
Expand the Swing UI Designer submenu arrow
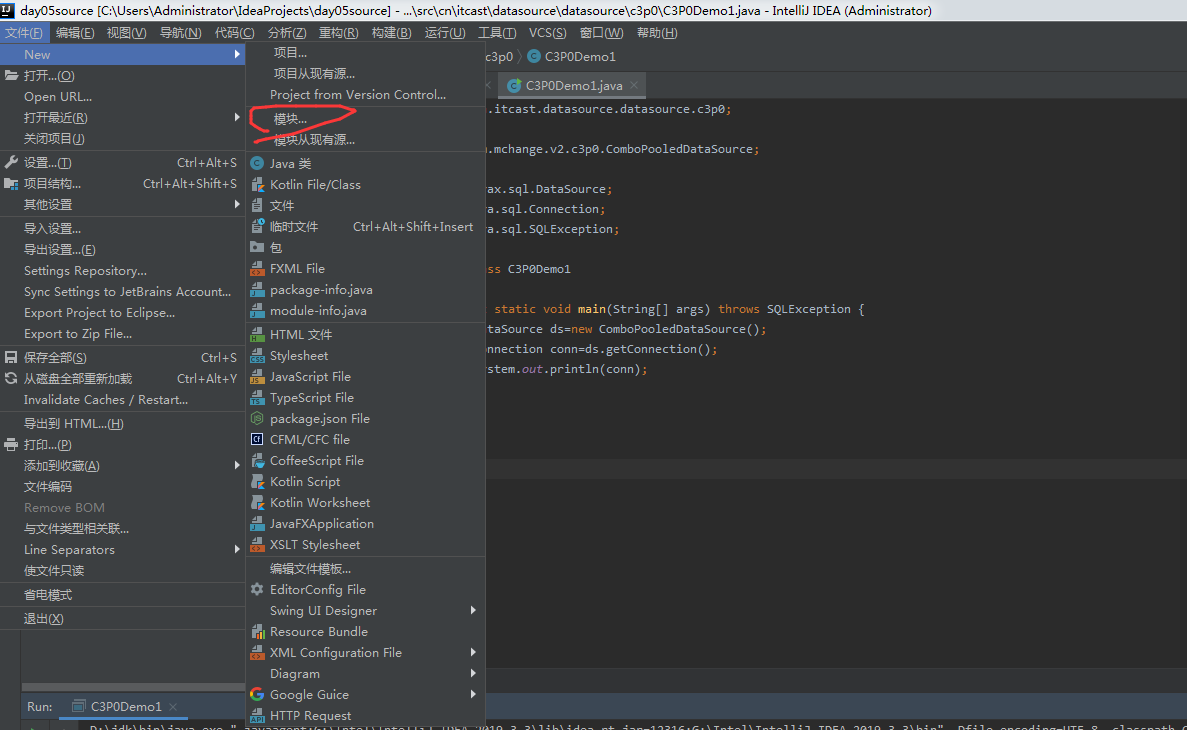[x=473, y=610]
